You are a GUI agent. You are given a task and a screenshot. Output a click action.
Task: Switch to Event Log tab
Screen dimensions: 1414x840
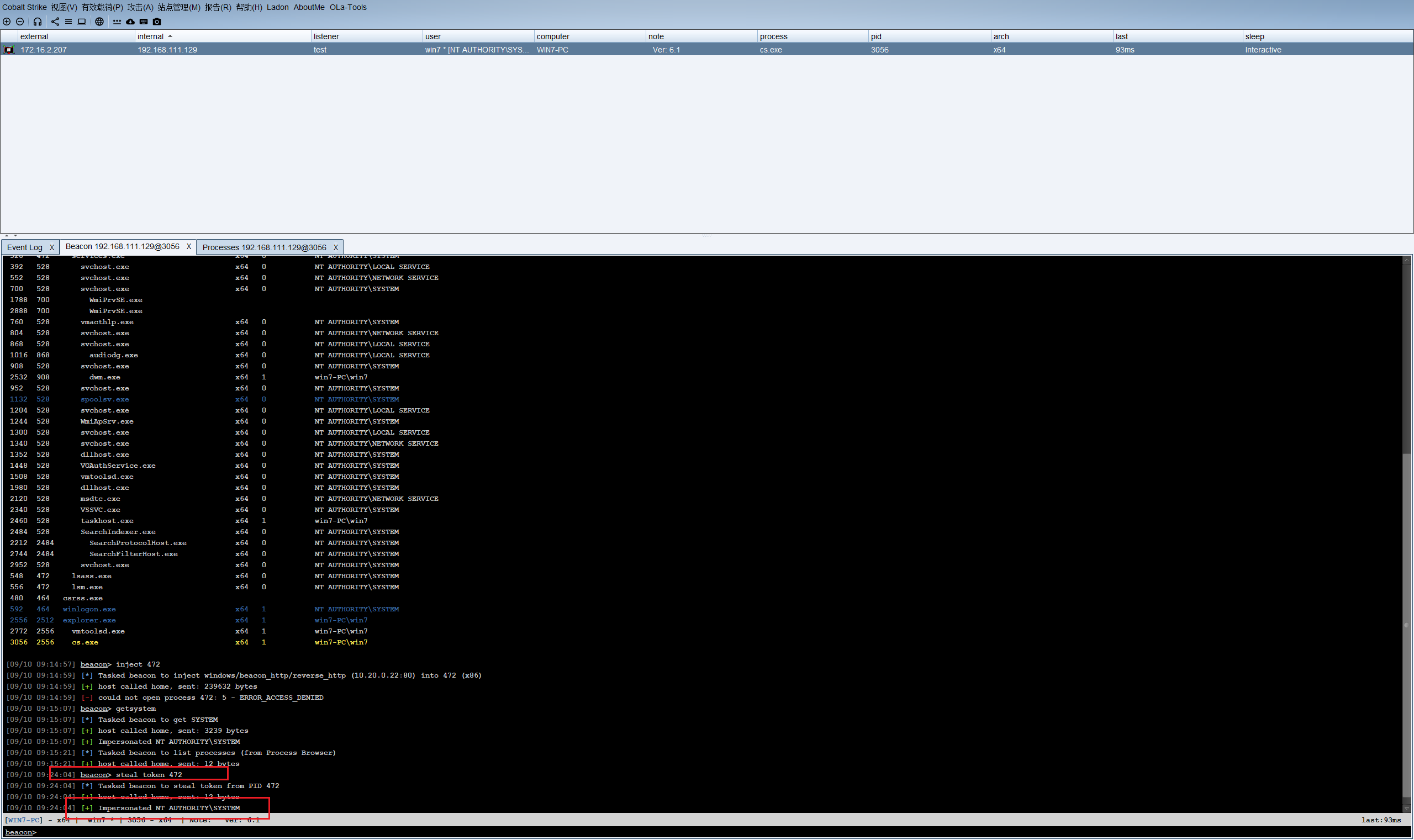24,247
